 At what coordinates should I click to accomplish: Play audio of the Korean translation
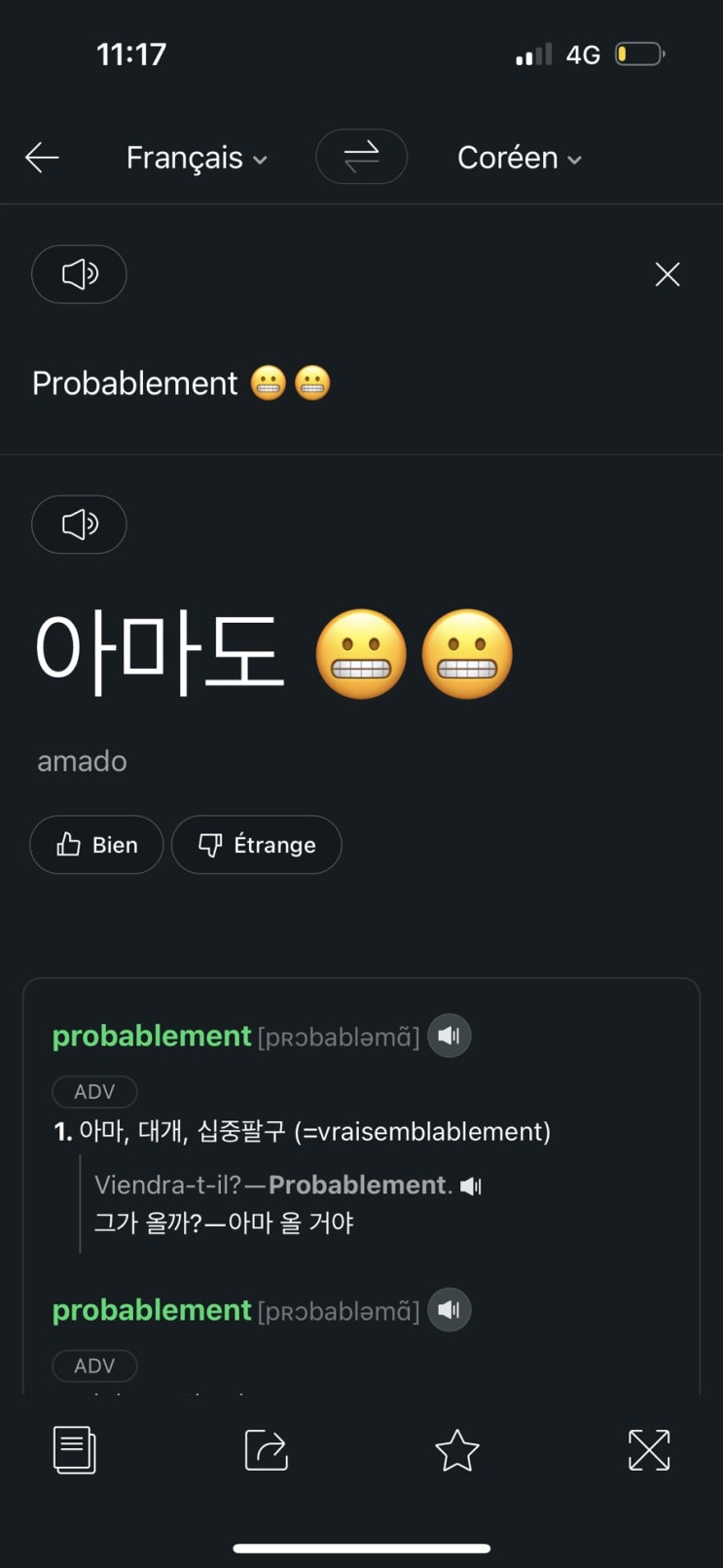79,525
